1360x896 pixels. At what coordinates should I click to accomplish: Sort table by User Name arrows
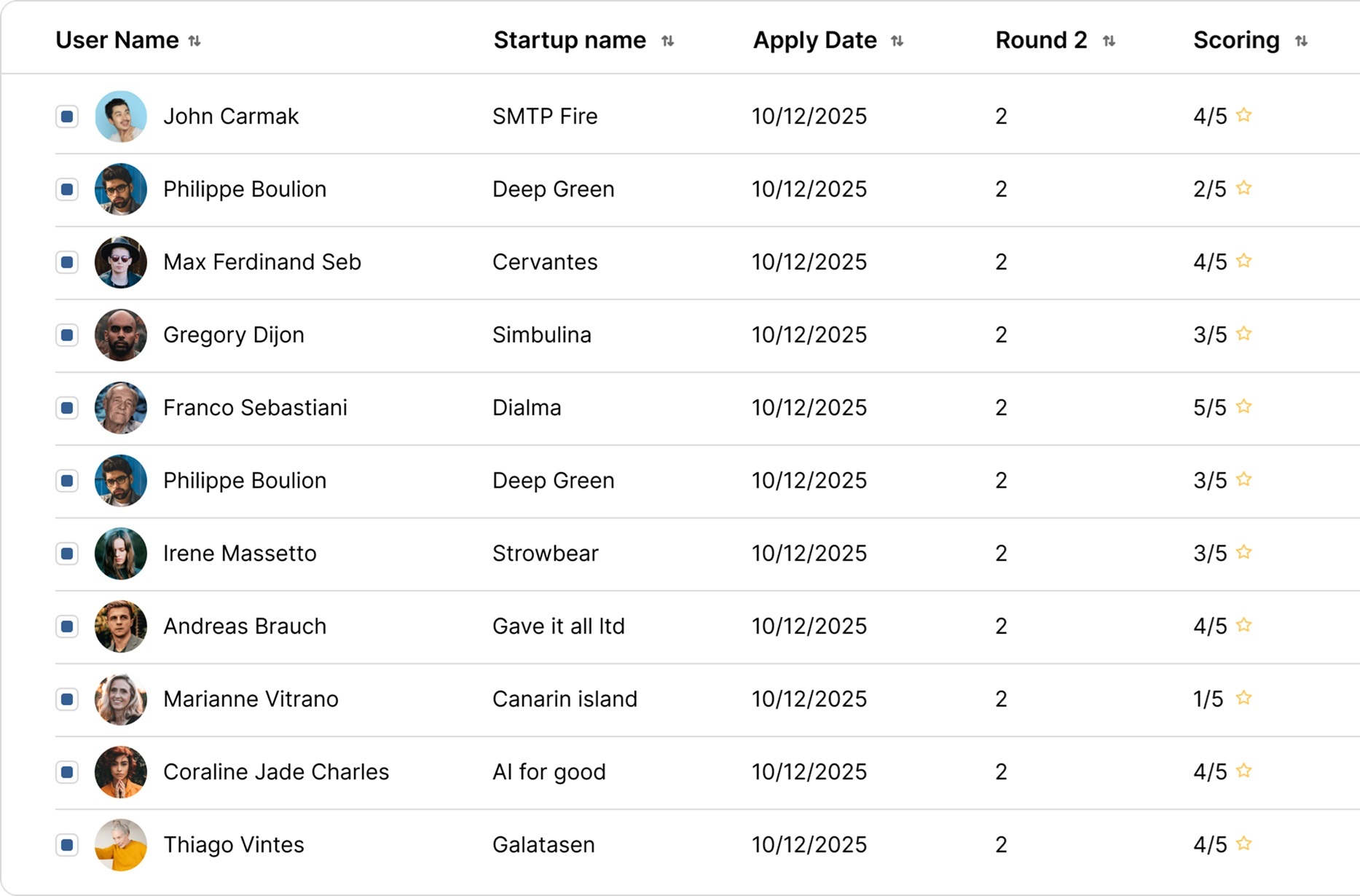pos(194,41)
